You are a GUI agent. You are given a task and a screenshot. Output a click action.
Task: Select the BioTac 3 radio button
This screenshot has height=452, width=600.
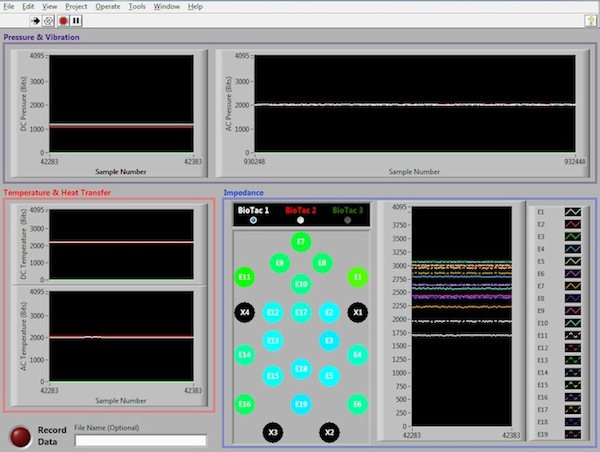pyautogui.click(x=348, y=220)
